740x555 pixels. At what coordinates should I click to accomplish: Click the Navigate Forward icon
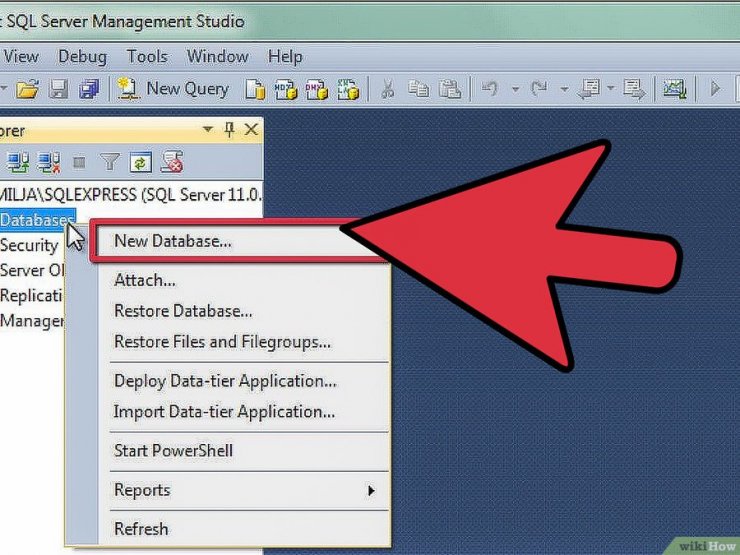[x=633, y=89]
